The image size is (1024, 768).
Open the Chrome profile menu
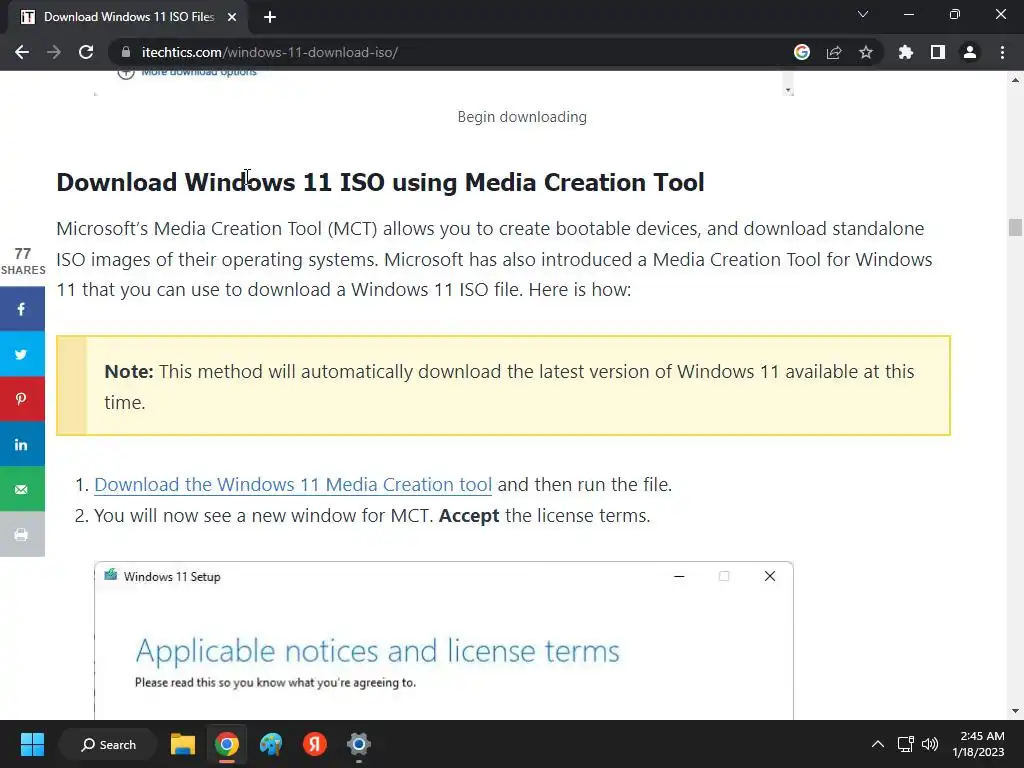(970, 52)
